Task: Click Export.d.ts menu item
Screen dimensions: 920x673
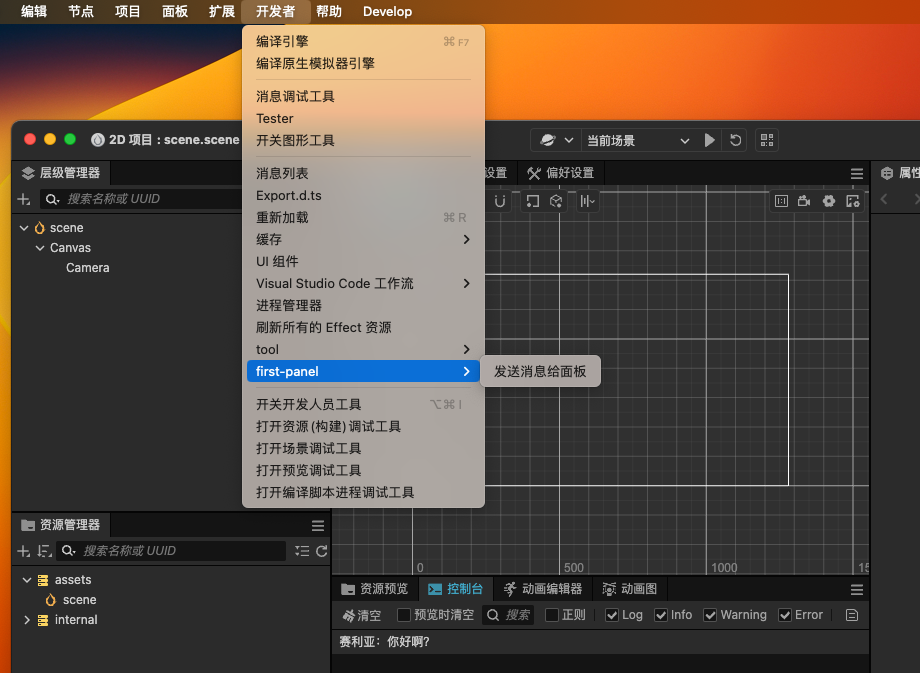Action: [x=363, y=195]
